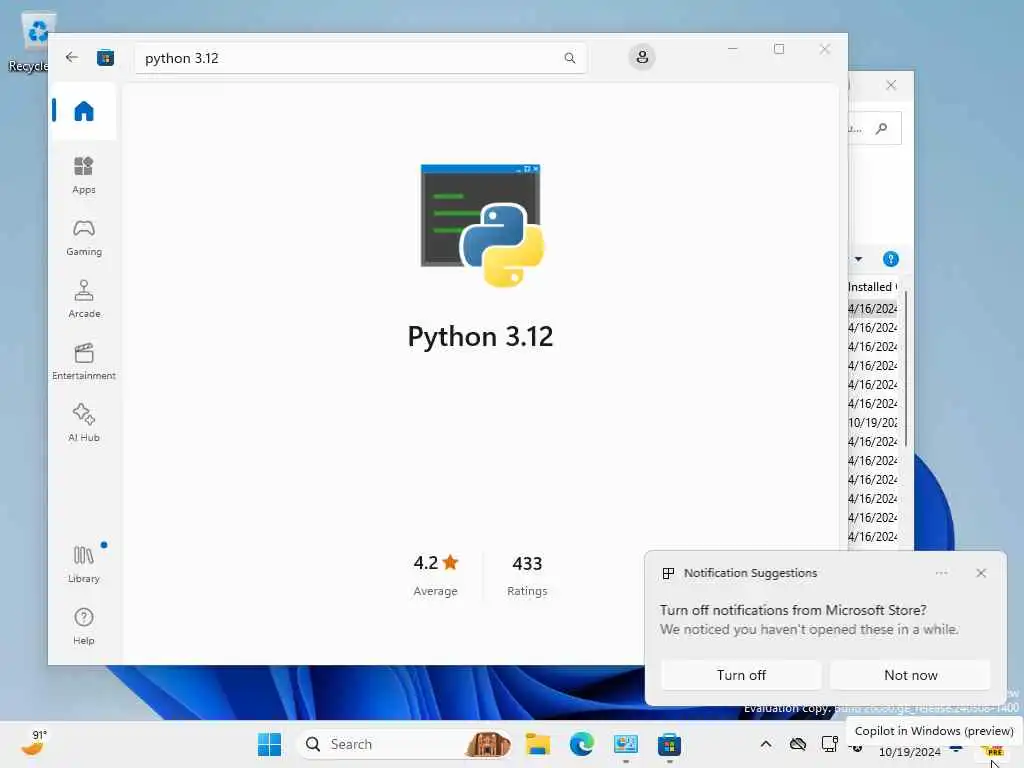Go back with the Store back arrow
The height and width of the screenshot is (768, 1024).
[x=72, y=57]
